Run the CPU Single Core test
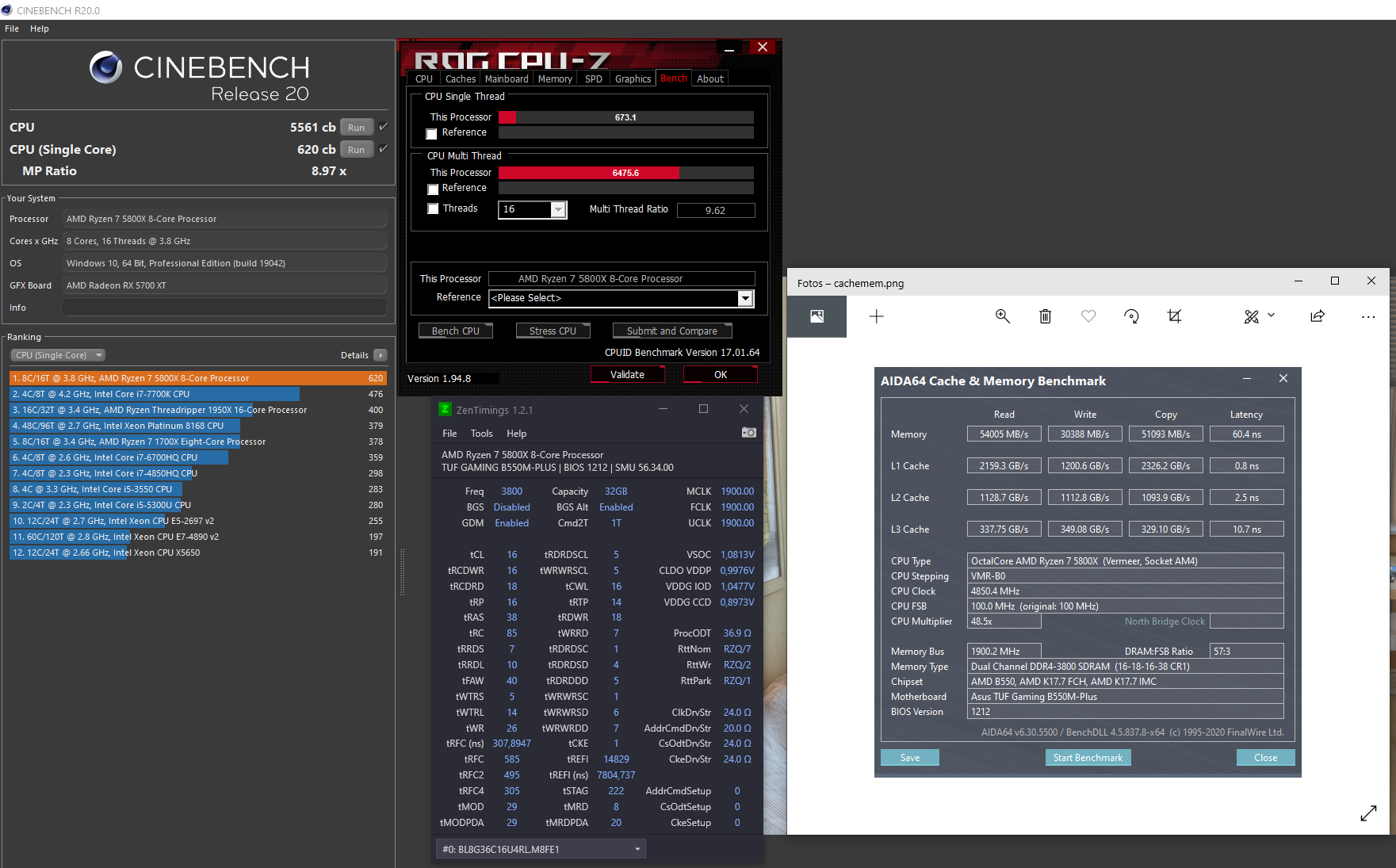The image size is (1396, 868). (357, 149)
